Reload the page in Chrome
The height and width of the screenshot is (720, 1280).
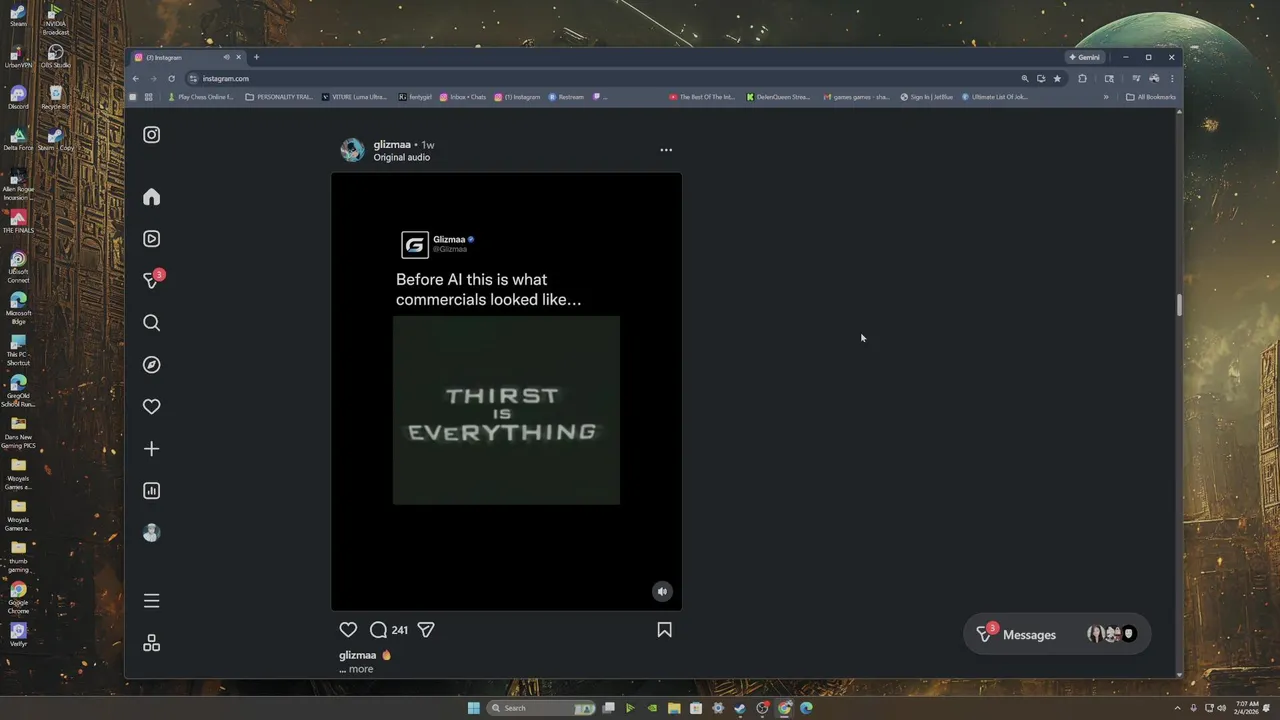171,78
